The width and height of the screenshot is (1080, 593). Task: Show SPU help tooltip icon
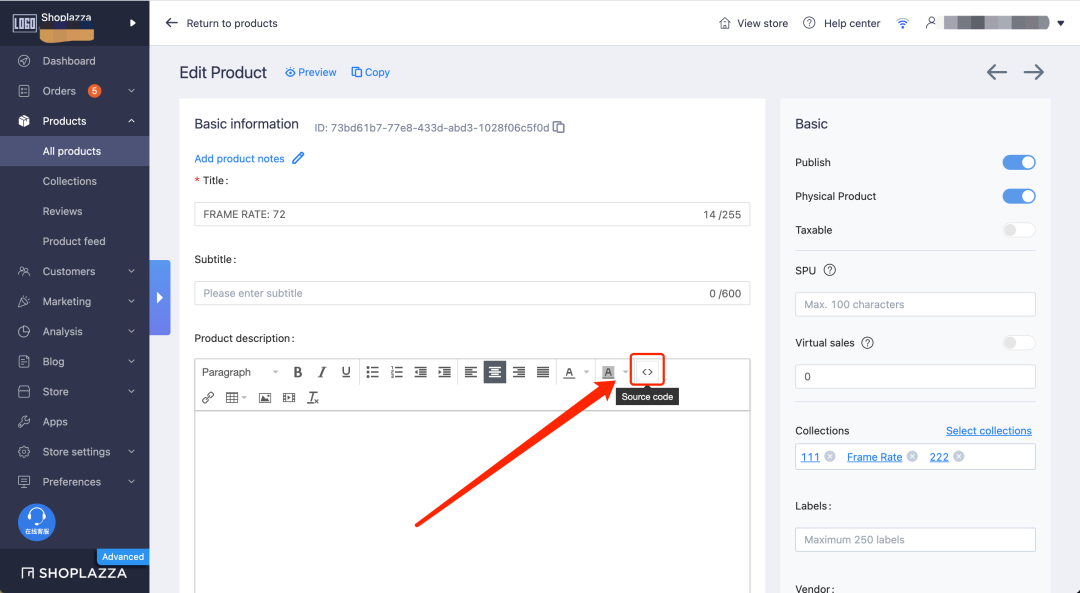830,270
